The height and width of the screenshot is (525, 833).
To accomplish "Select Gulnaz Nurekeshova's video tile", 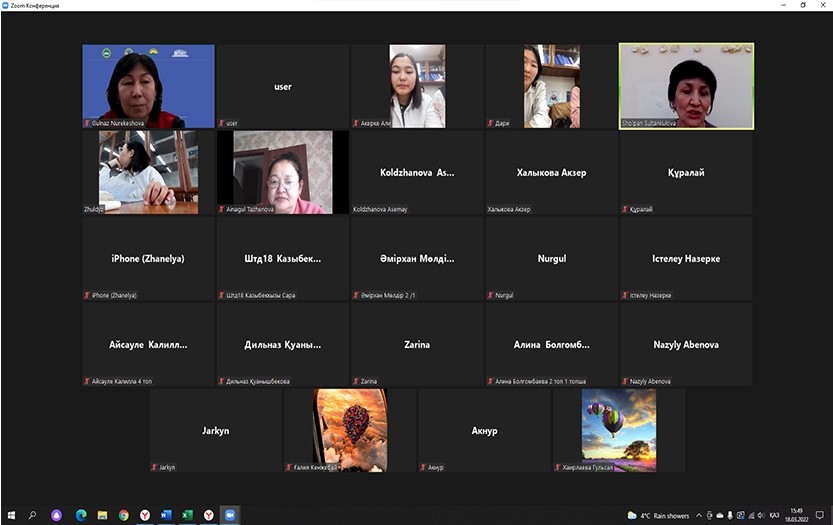I will [x=148, y=85].
